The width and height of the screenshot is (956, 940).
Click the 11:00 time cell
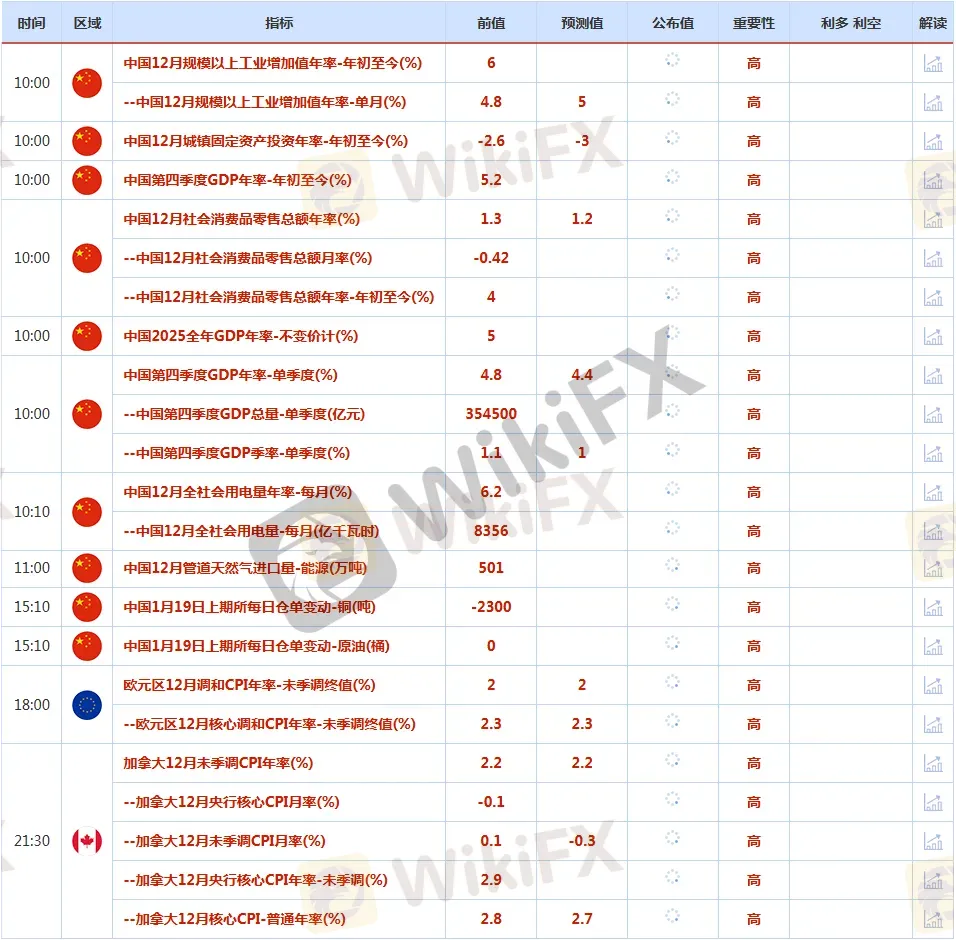point(32,568)
